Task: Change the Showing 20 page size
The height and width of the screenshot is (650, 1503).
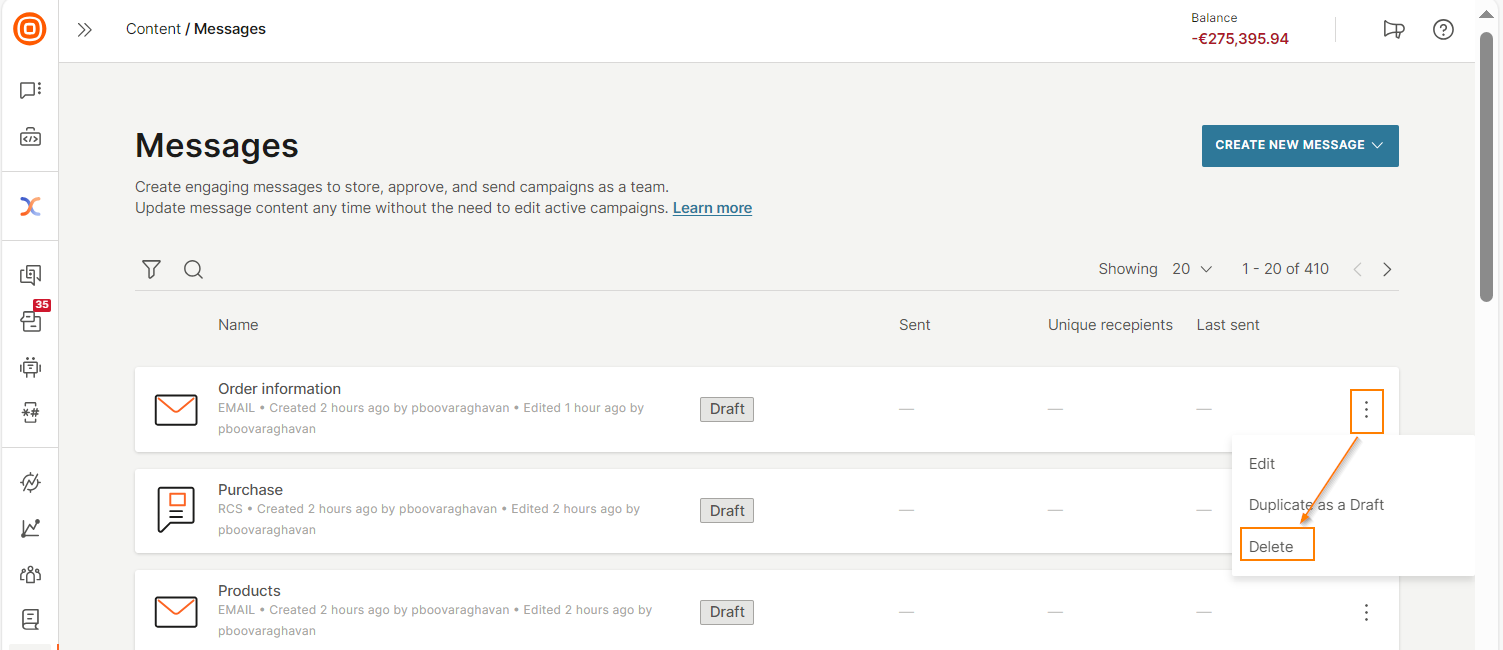Action: [1192, 269]
